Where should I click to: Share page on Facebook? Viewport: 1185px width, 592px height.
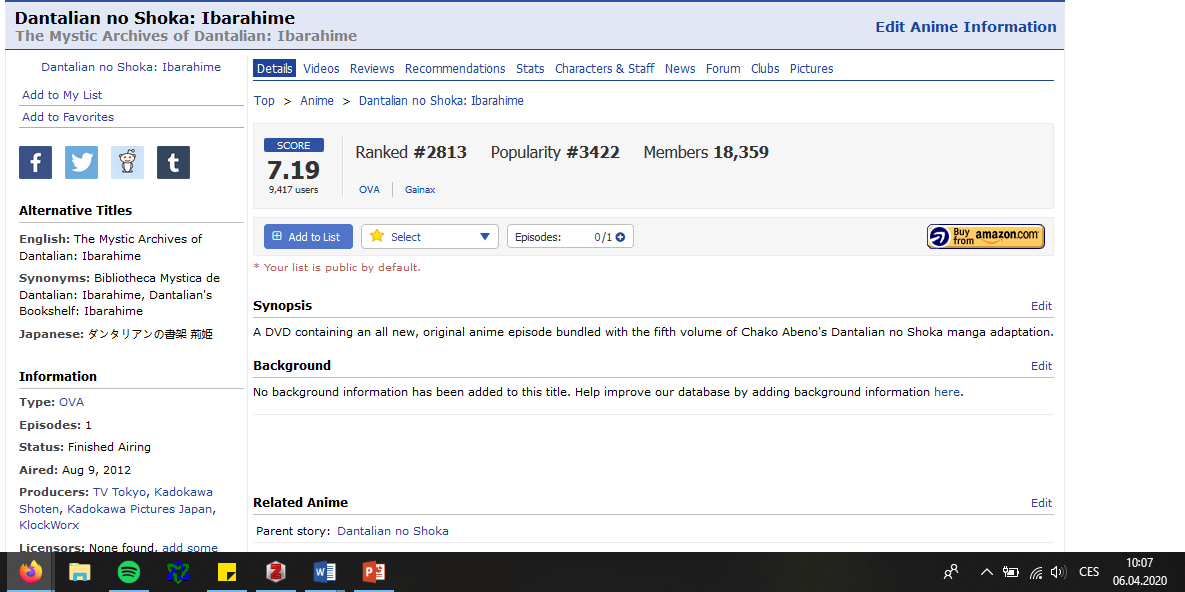coord(35,162)
